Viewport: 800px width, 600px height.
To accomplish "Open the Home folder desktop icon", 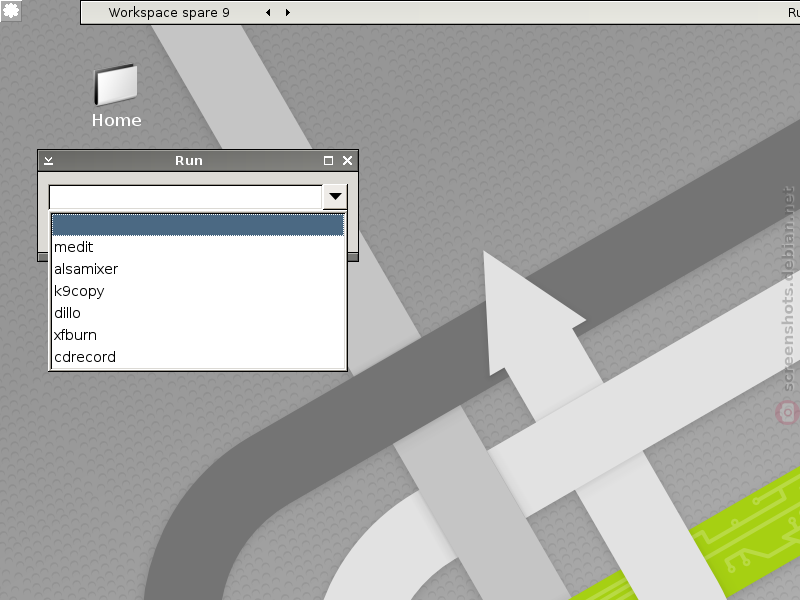I will (116, 95).
